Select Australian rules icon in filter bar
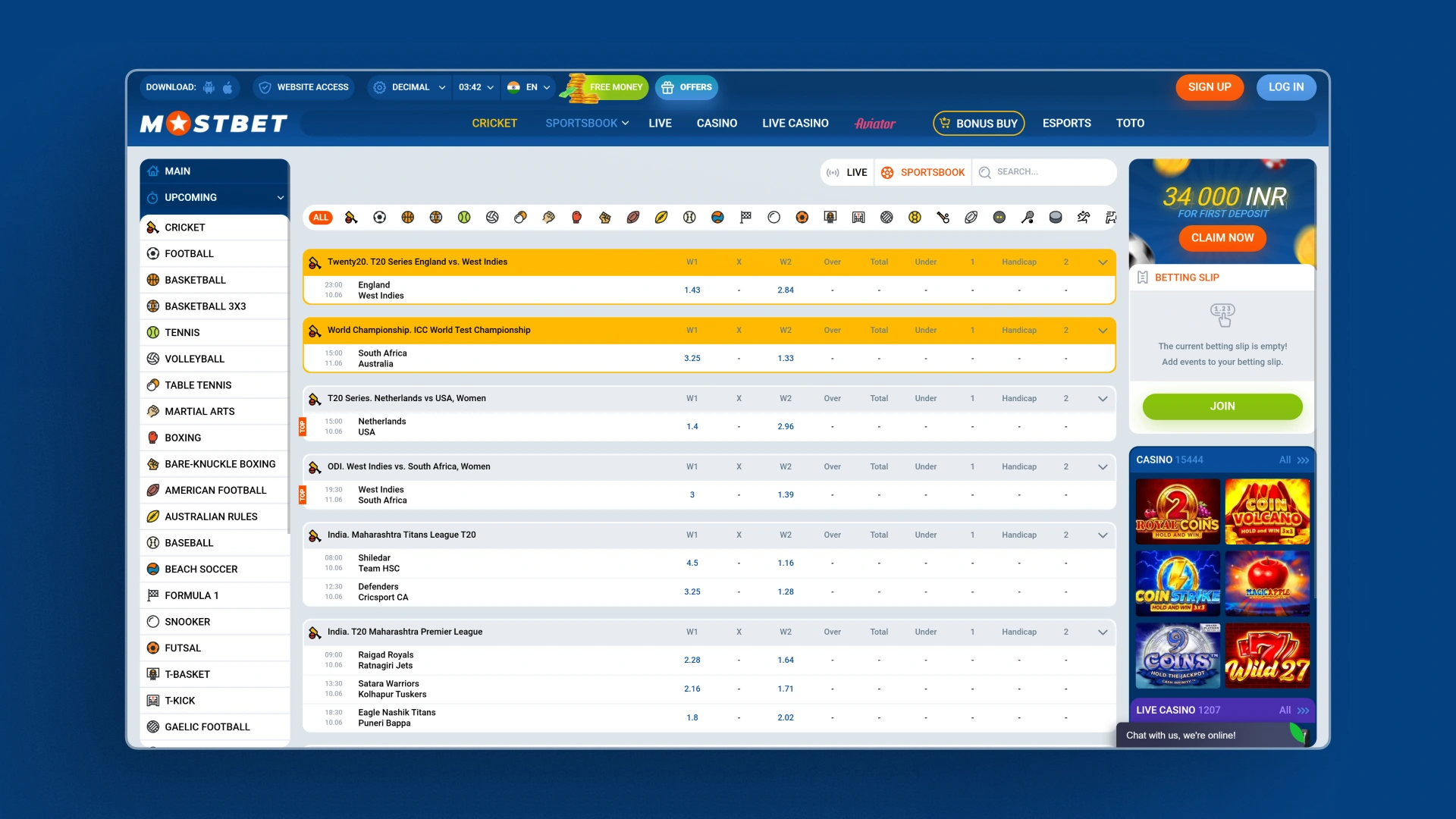Viewport: 1456px width, 819px height. (661, 218)
